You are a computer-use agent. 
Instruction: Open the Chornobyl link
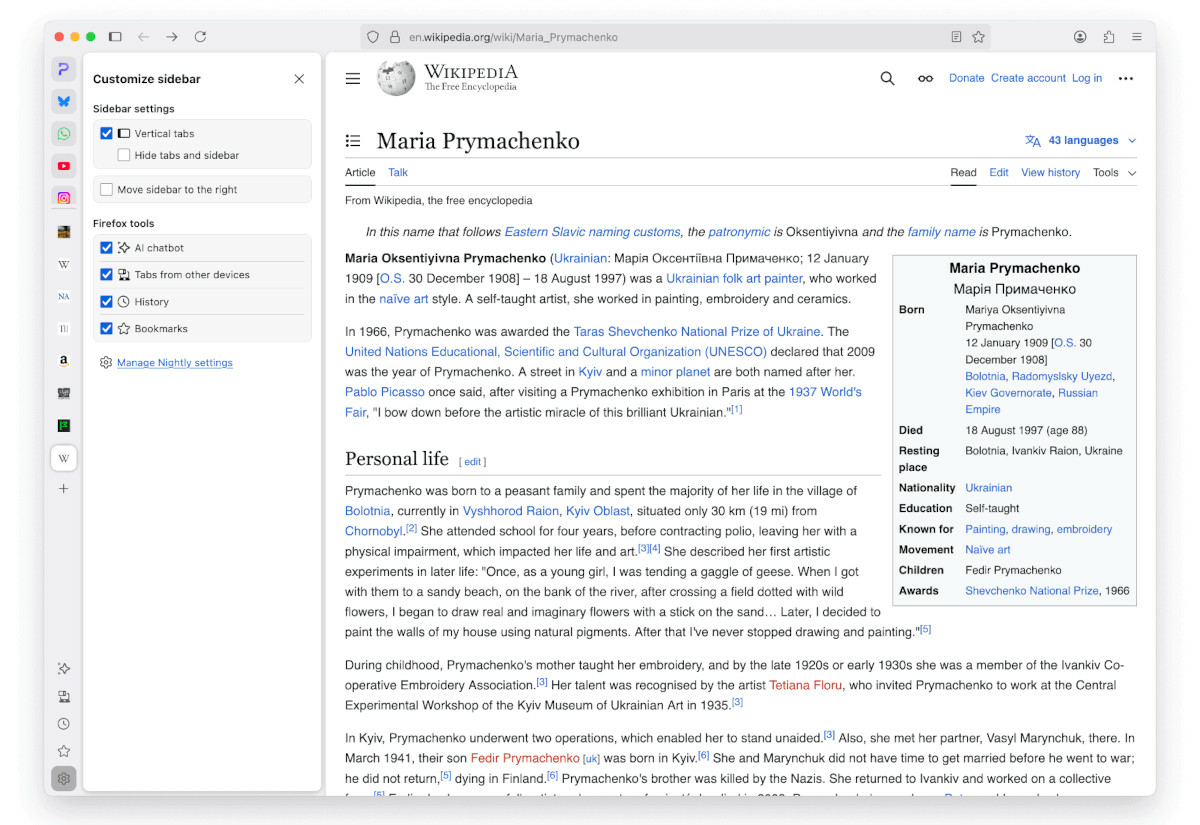coord(374,531)
